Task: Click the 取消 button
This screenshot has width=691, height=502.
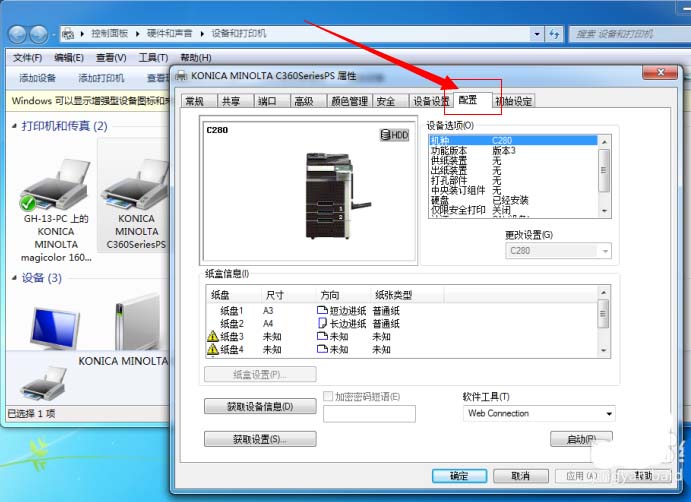Action: pos(520,476)
